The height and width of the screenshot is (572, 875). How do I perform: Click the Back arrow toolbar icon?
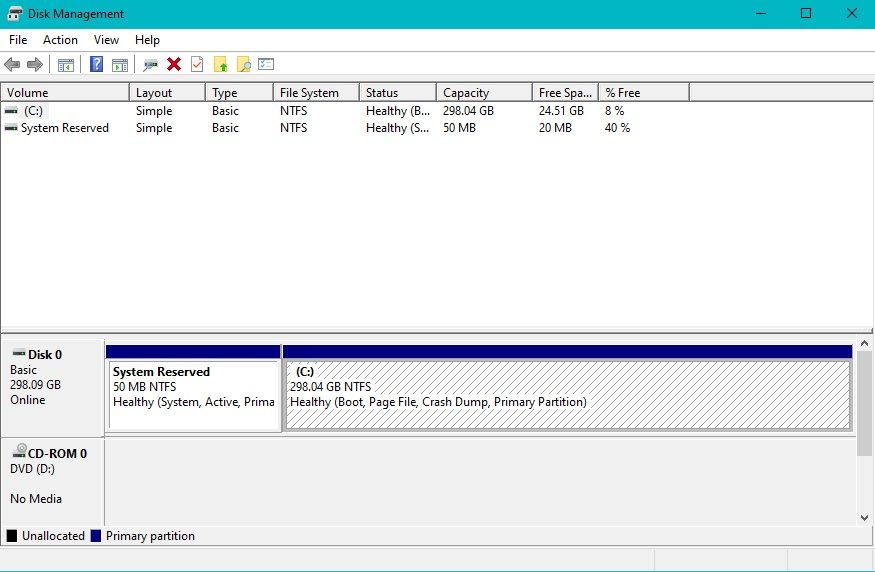[x=12, y=64]
